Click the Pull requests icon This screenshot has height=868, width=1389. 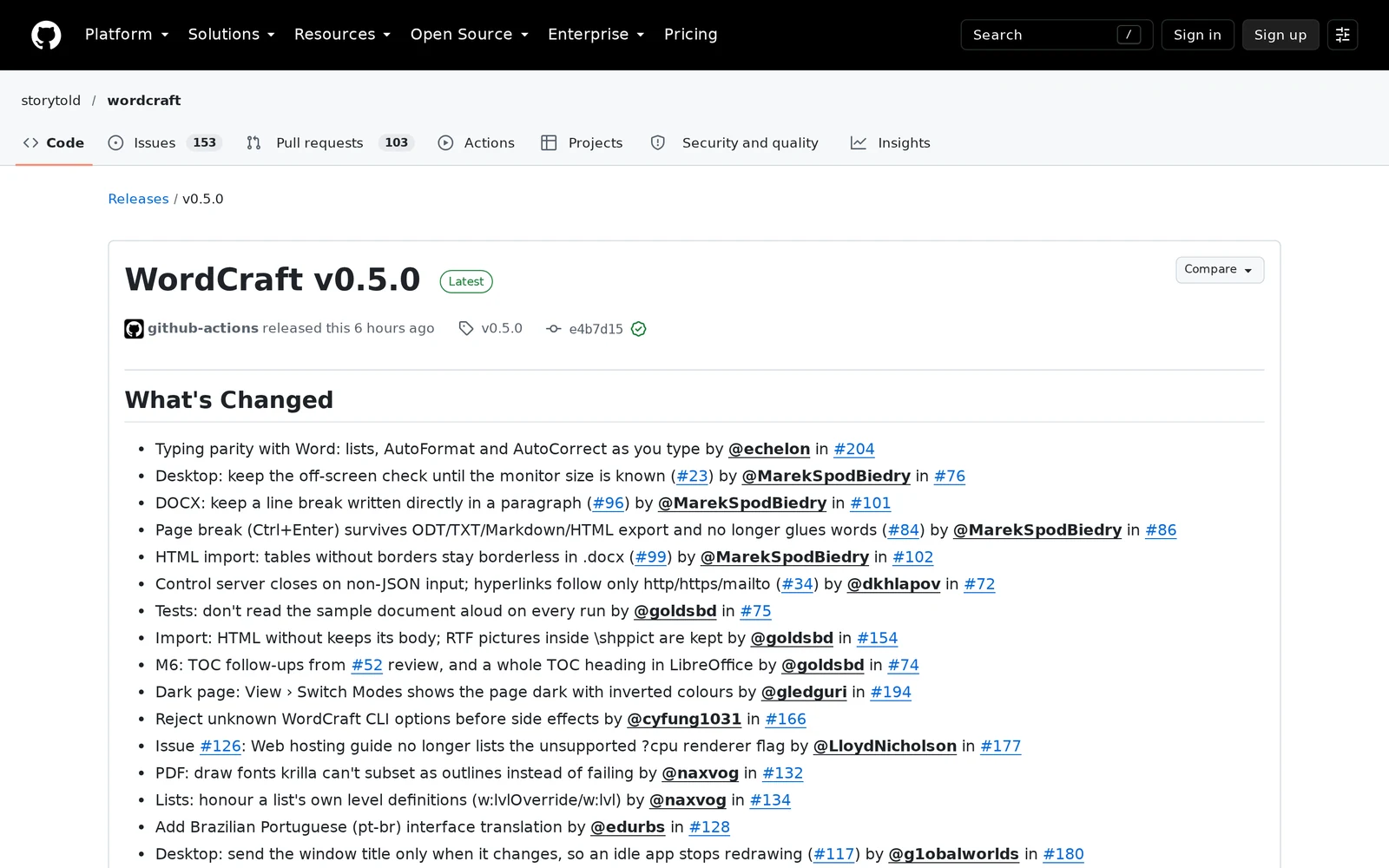point(253,143)
